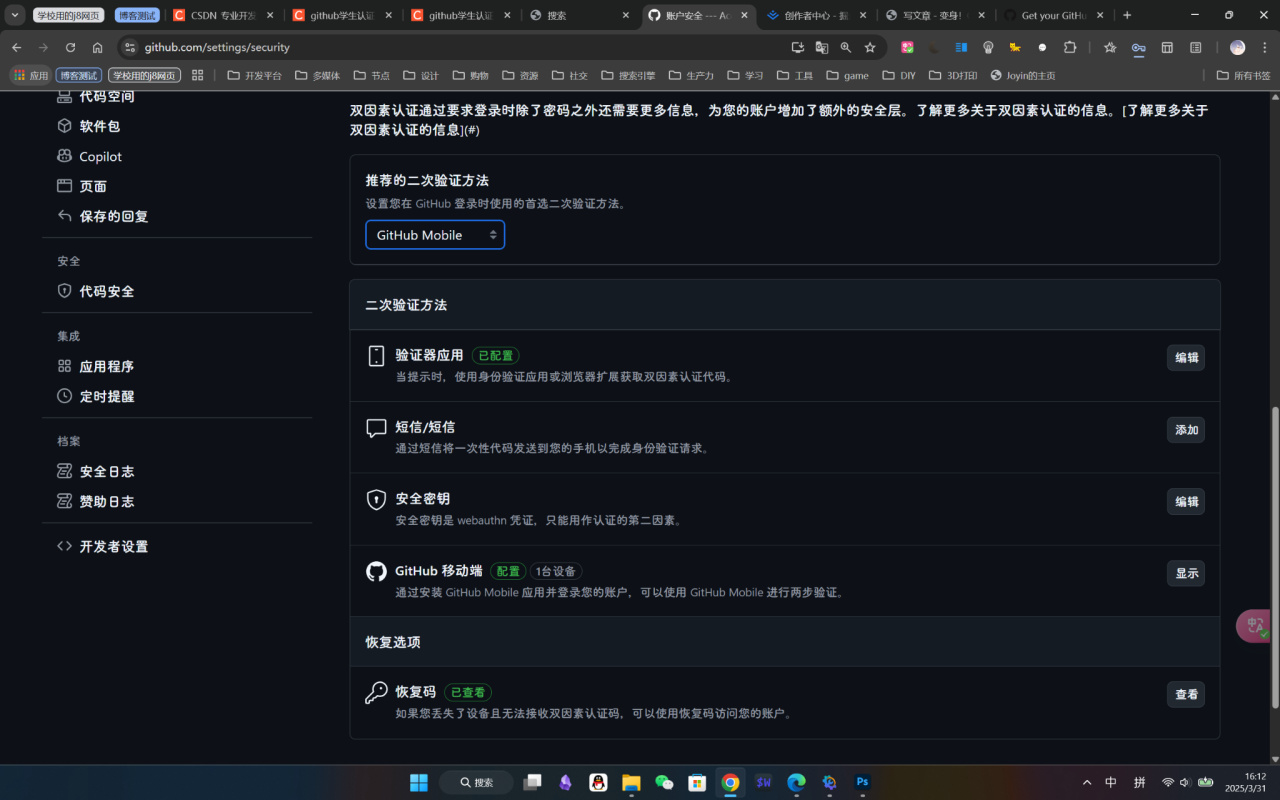
Task: Switch to the CSDN 专业开发 tab
Action: coord(222,16)
